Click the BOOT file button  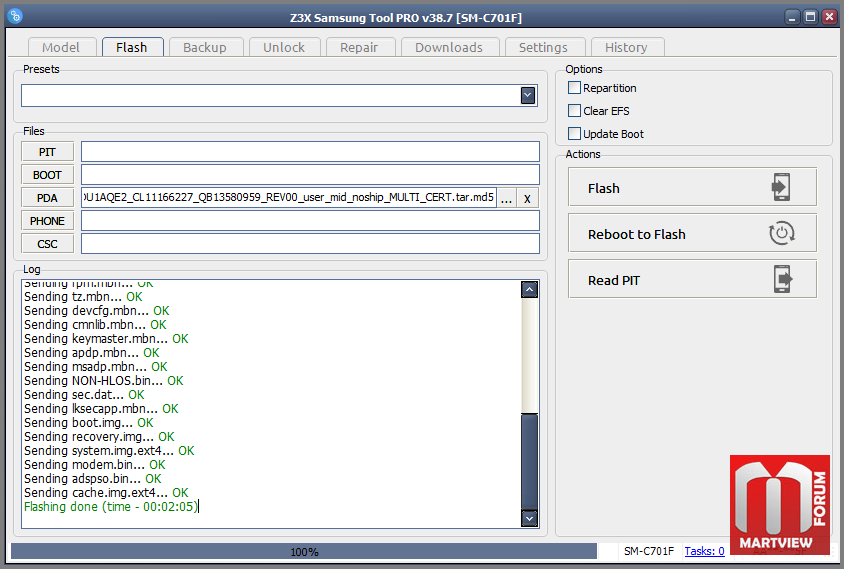47,175
